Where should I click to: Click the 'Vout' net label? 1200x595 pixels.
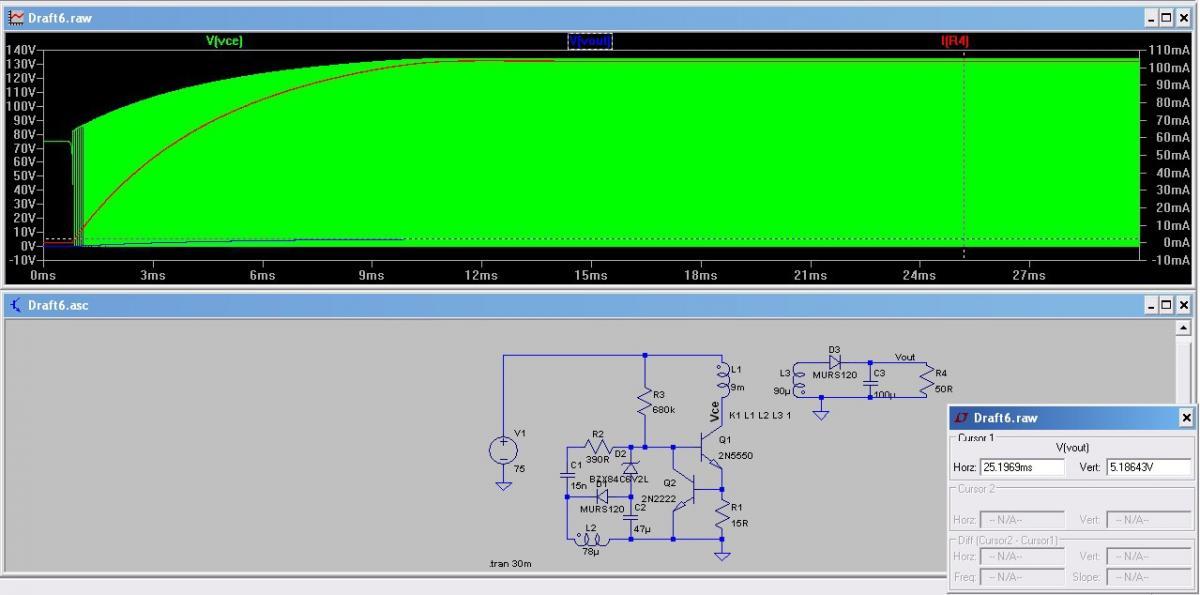[905, 357]
